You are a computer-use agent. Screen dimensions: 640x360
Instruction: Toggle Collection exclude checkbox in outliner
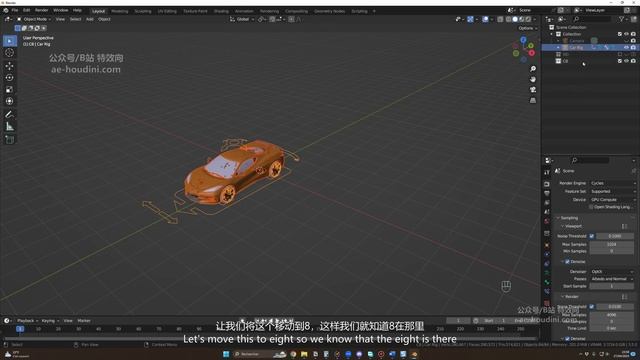coord(620,34)
